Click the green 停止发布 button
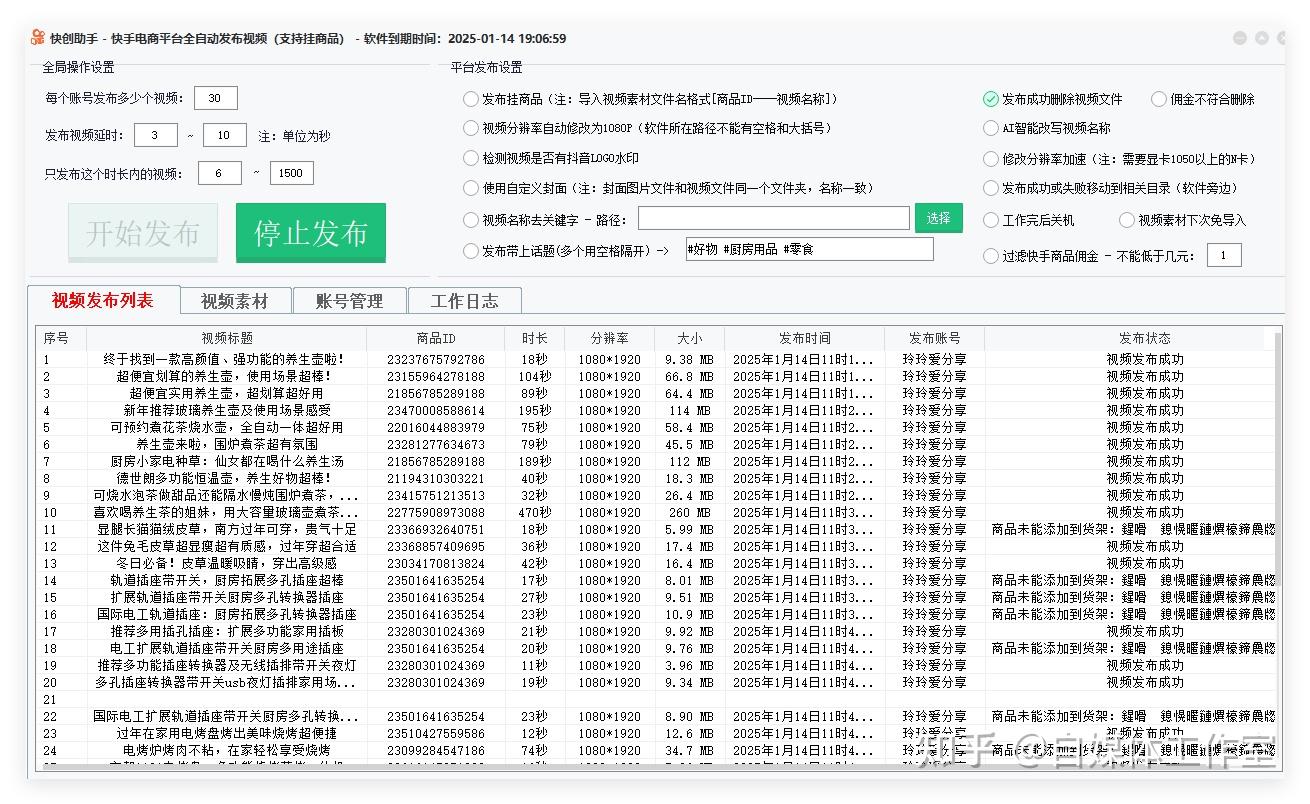Screen dimensions: 1310x804 [x=311, y=233]
